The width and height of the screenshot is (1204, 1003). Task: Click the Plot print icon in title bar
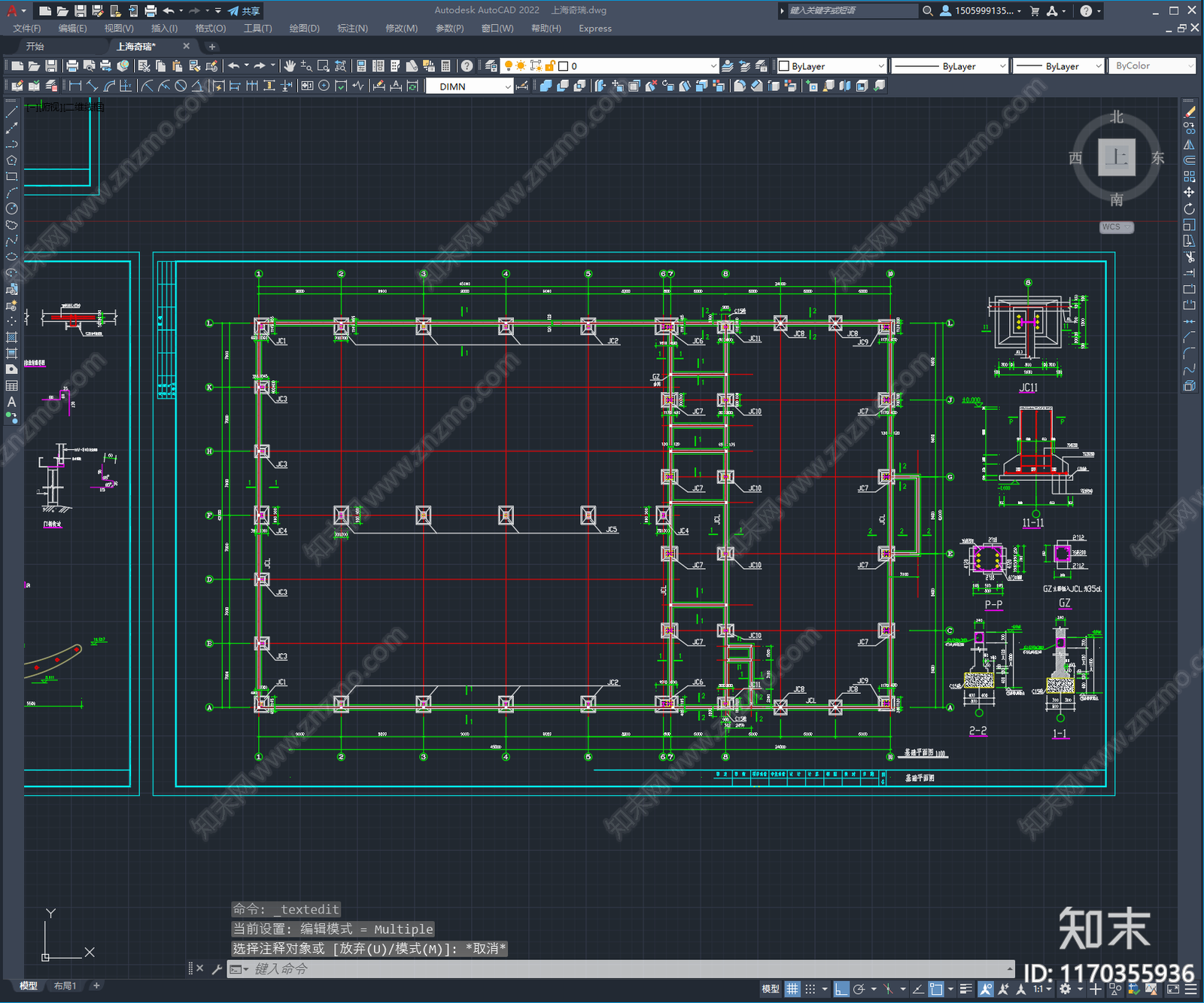tap(150, 11)
